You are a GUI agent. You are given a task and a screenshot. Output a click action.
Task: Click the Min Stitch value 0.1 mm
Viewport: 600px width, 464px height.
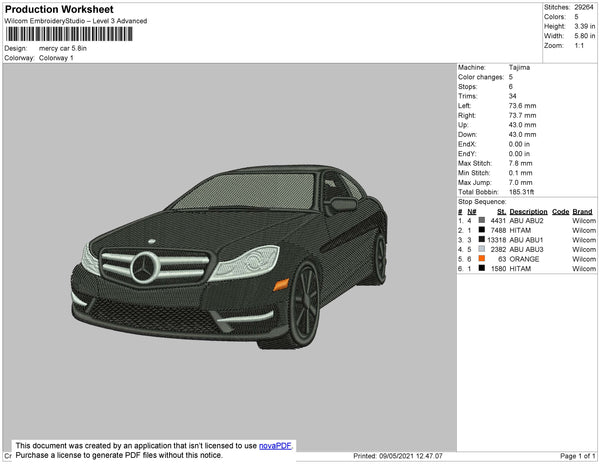coord(520,173)
